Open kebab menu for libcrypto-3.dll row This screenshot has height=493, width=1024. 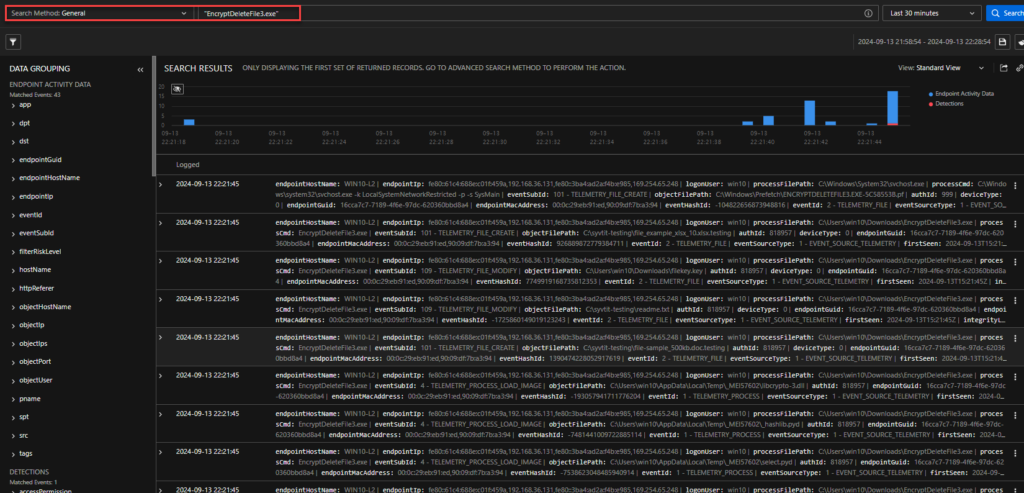1014,376
